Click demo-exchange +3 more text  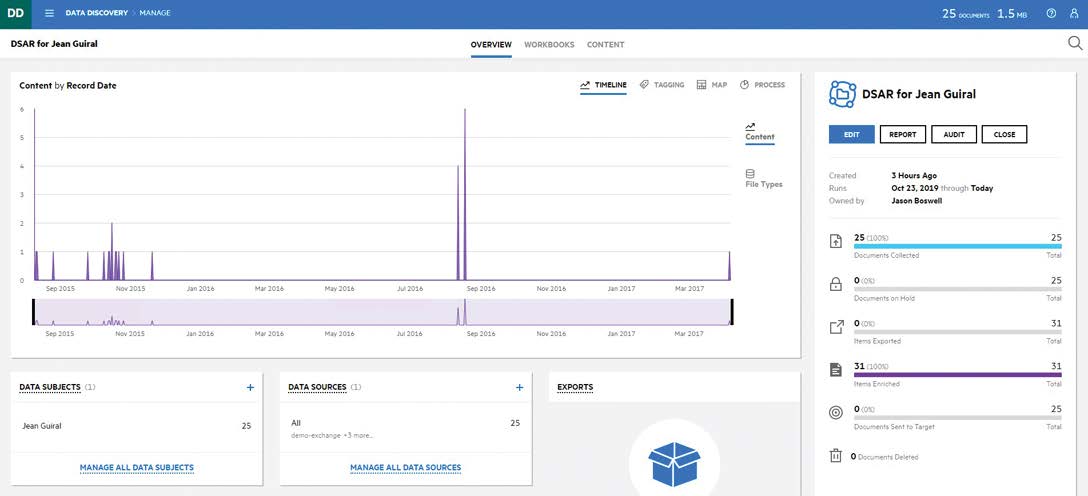[x=332, y=436]
